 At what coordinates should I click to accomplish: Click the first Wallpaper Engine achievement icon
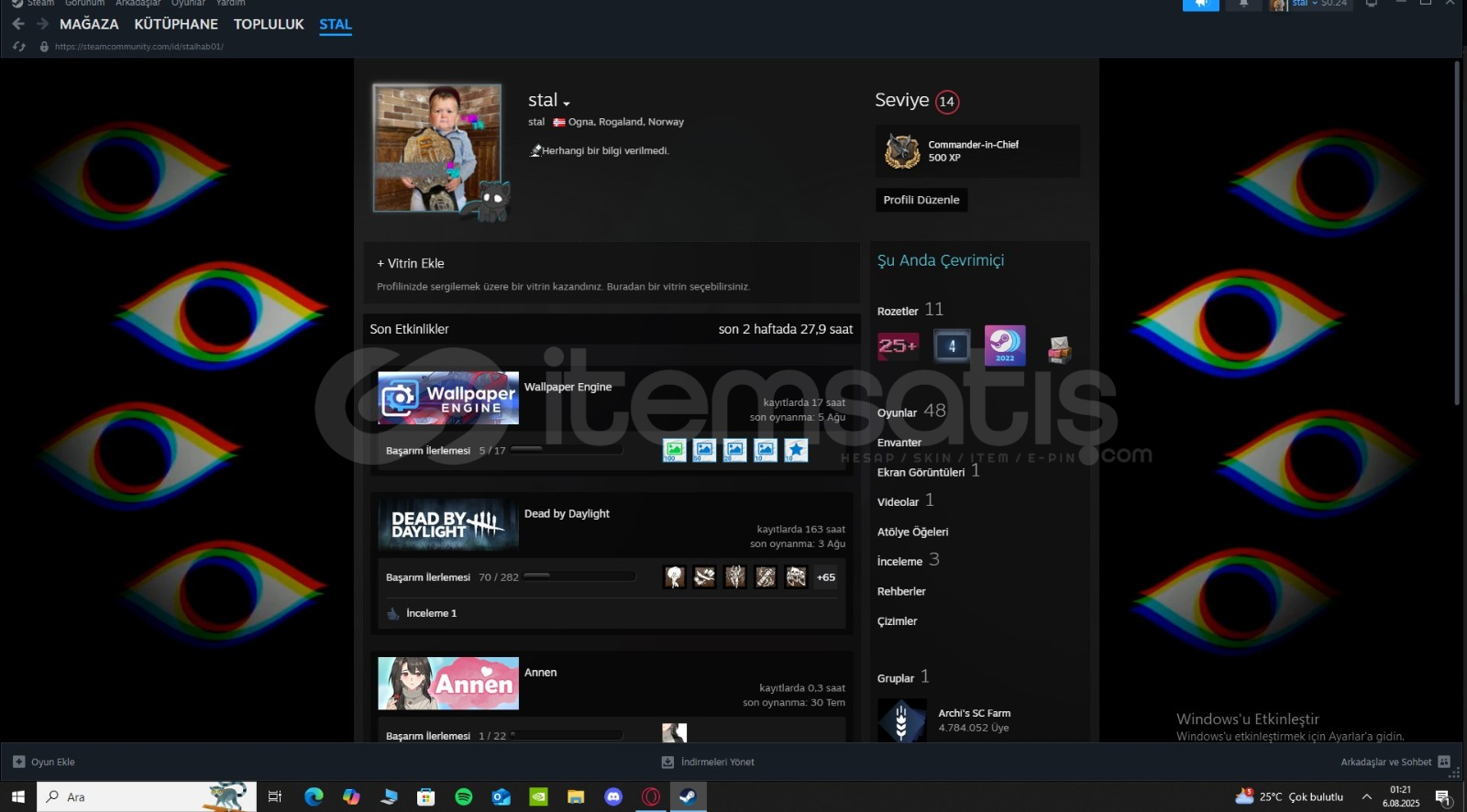click(674, 450)
